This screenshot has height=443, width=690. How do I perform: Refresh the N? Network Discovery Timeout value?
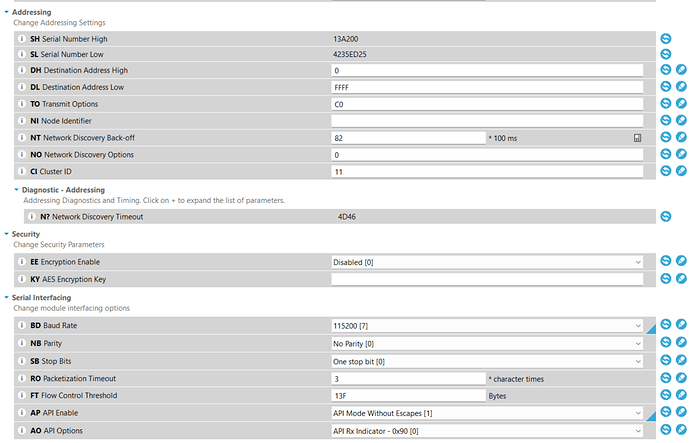[x=666, y=216]
